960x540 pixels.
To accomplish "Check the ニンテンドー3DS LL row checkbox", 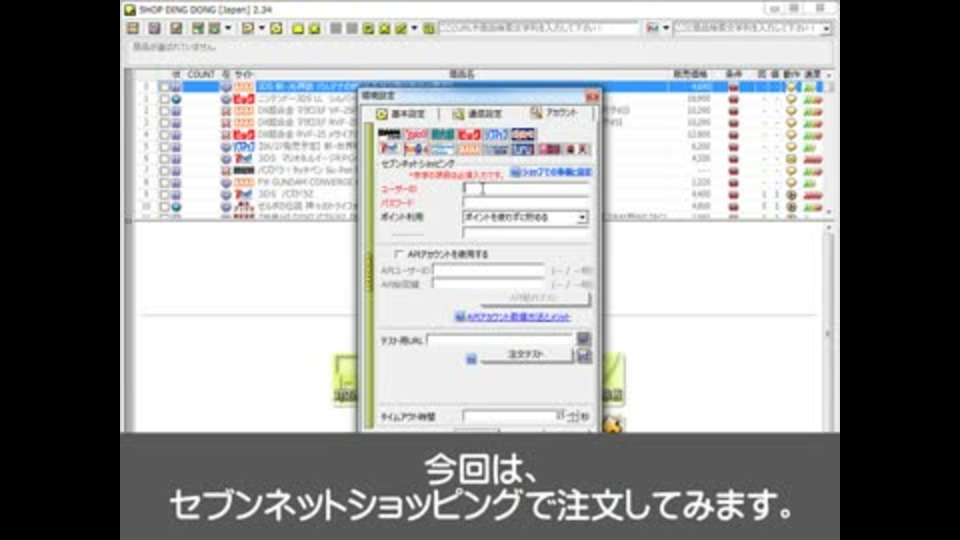I will (164, 99).
